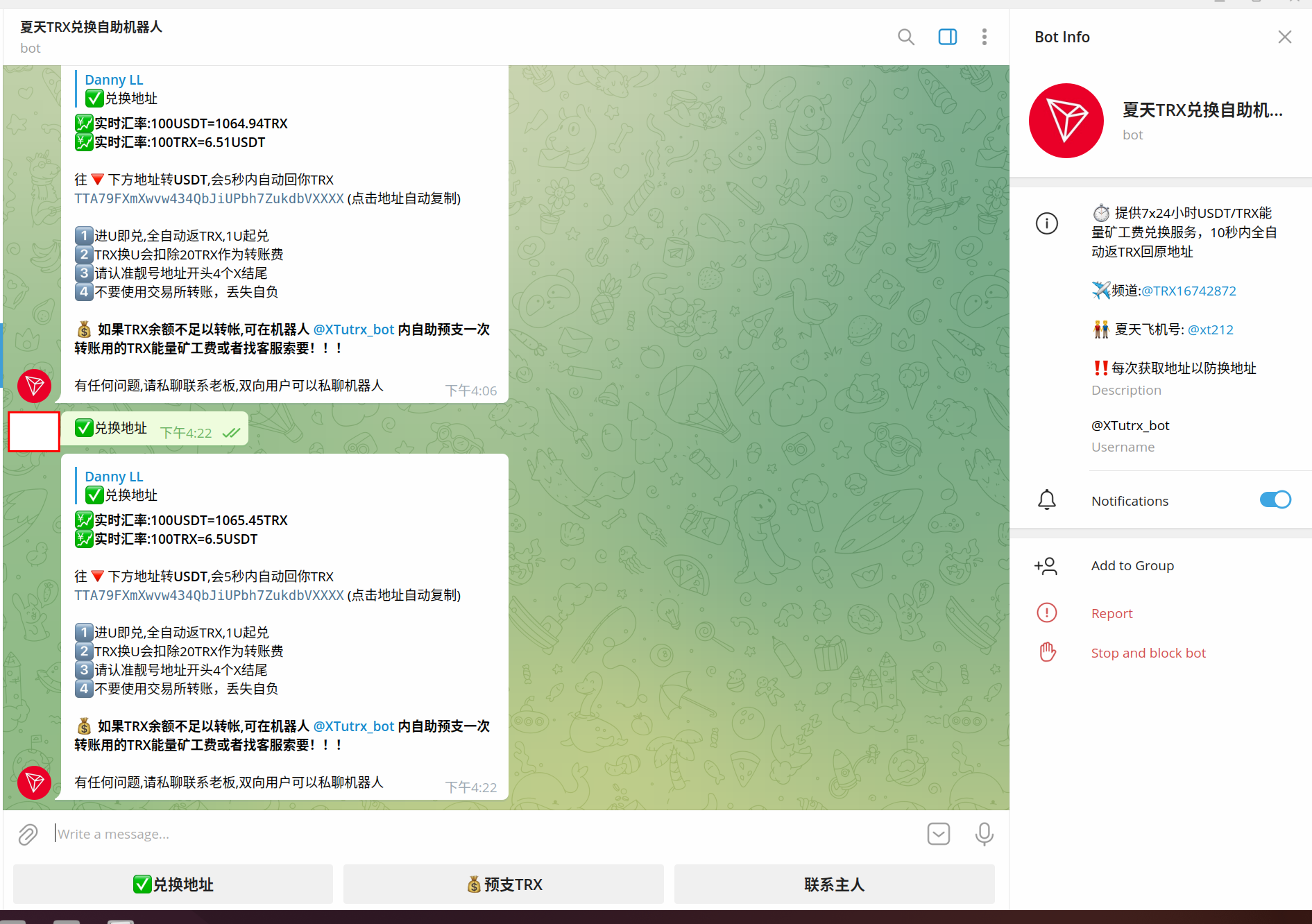The width and height of the screenshot is (1312, 924).
Task: Open the @xt212 contact link
Action: (x=1211, y=330)
